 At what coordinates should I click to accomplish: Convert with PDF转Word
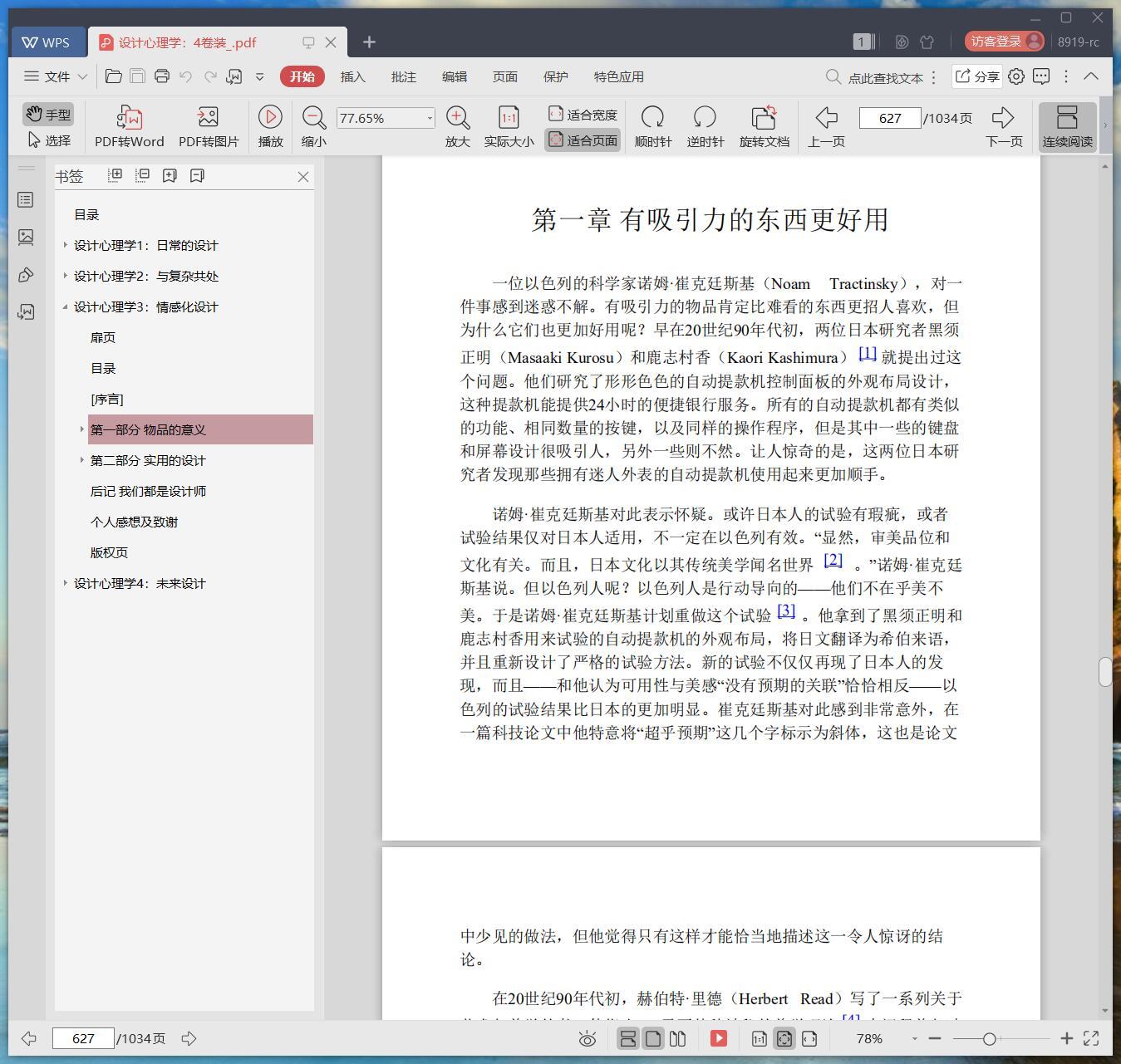[129, 127]
